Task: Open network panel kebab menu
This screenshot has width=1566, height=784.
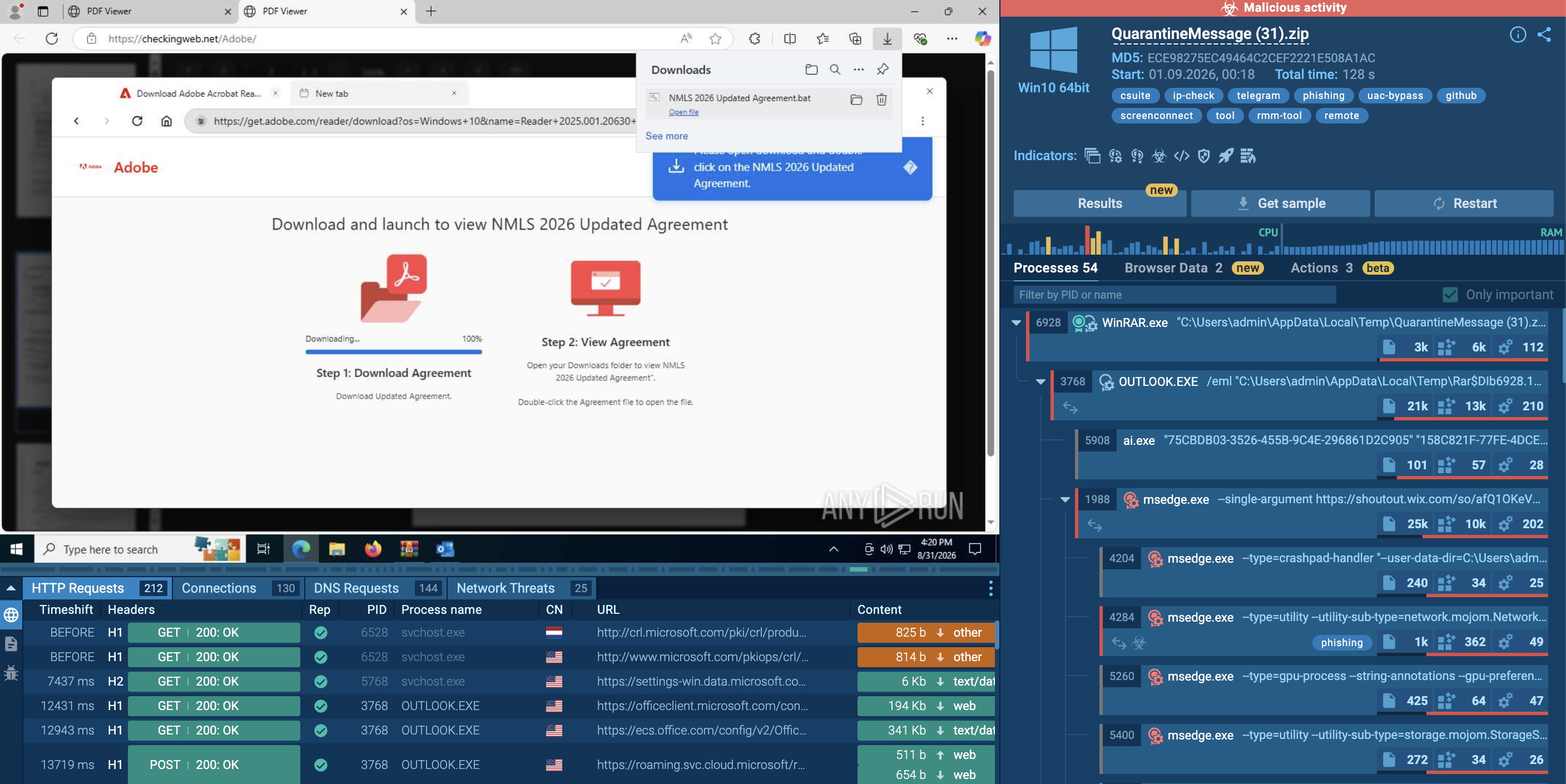Action: coord(990,588)
